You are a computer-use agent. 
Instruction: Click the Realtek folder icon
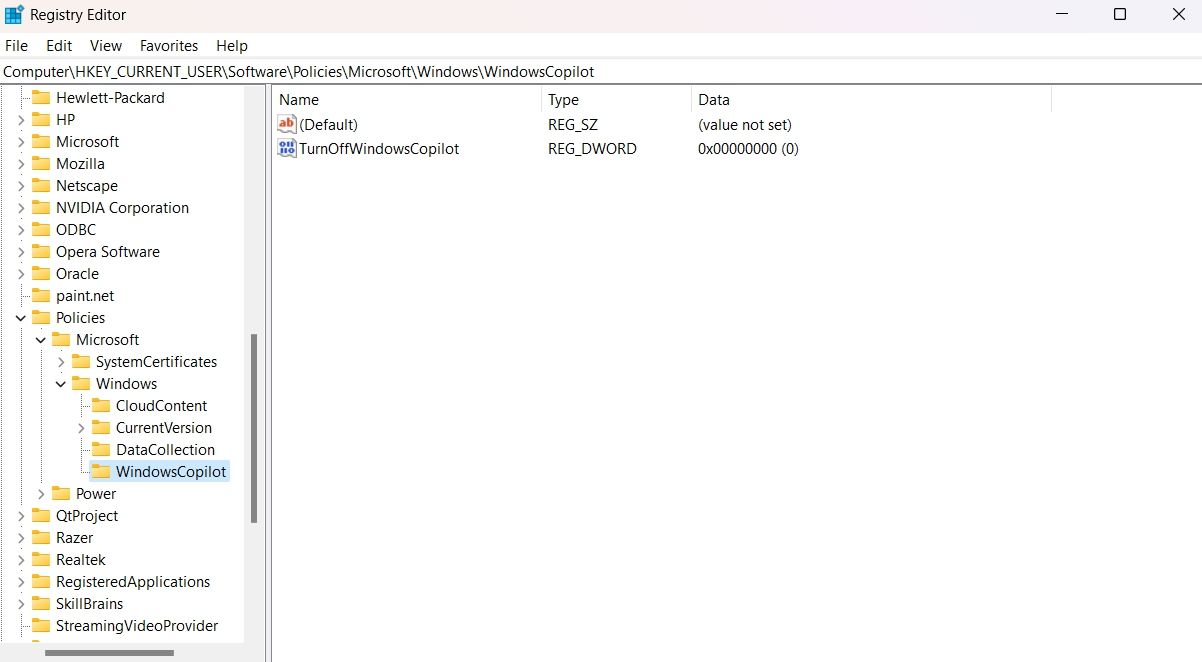pos(41,560)
